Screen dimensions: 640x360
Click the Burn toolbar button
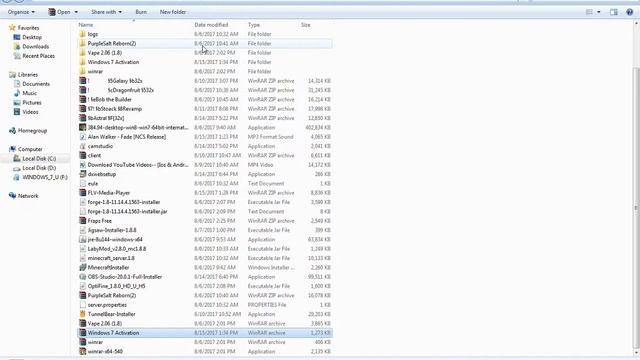pos(141,12)
